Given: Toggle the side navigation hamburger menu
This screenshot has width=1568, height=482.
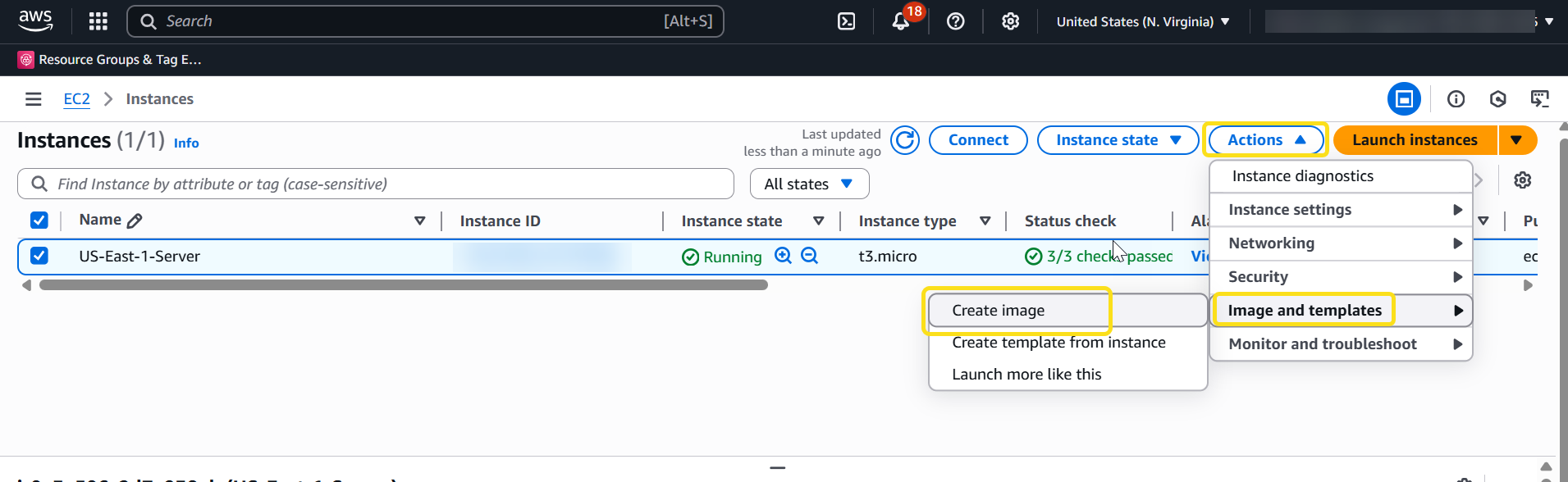Looking at the screenshot, I should (x=34, y=99).
